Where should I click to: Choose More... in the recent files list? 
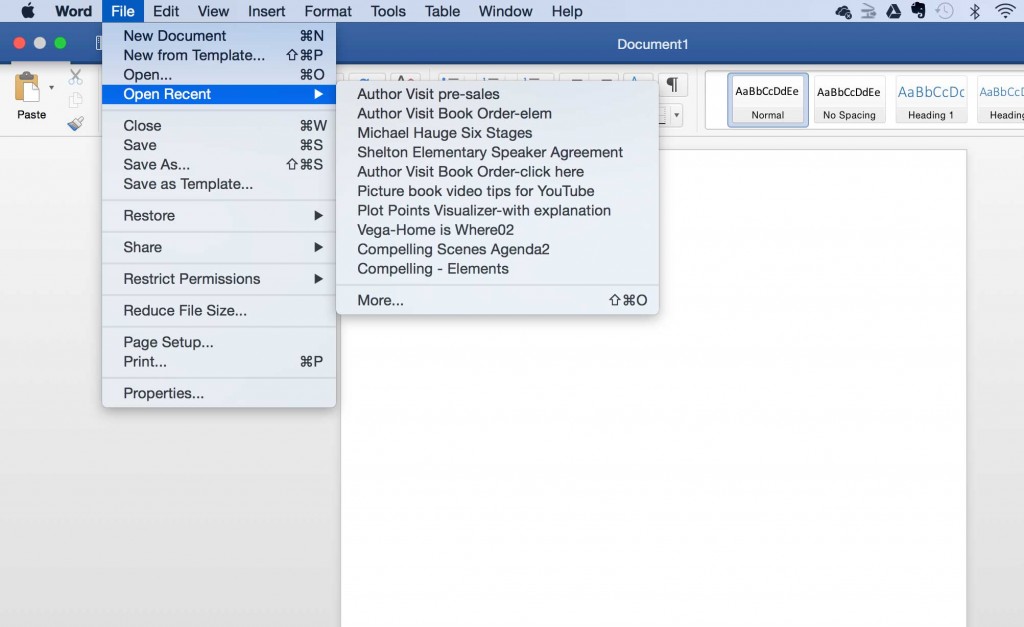497,300
